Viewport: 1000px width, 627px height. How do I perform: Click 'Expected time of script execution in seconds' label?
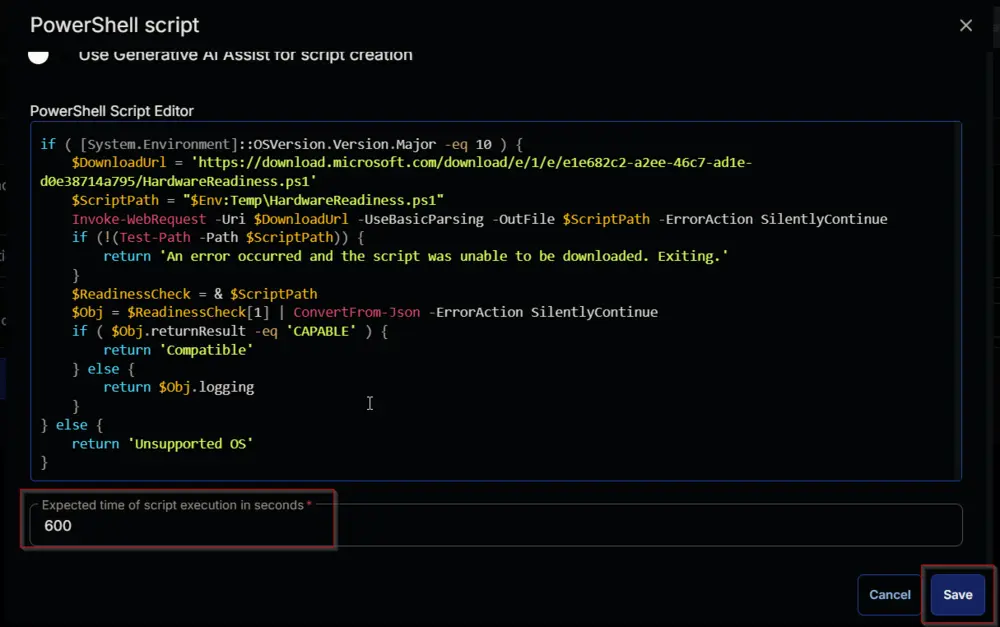click(x=172, y=505)
